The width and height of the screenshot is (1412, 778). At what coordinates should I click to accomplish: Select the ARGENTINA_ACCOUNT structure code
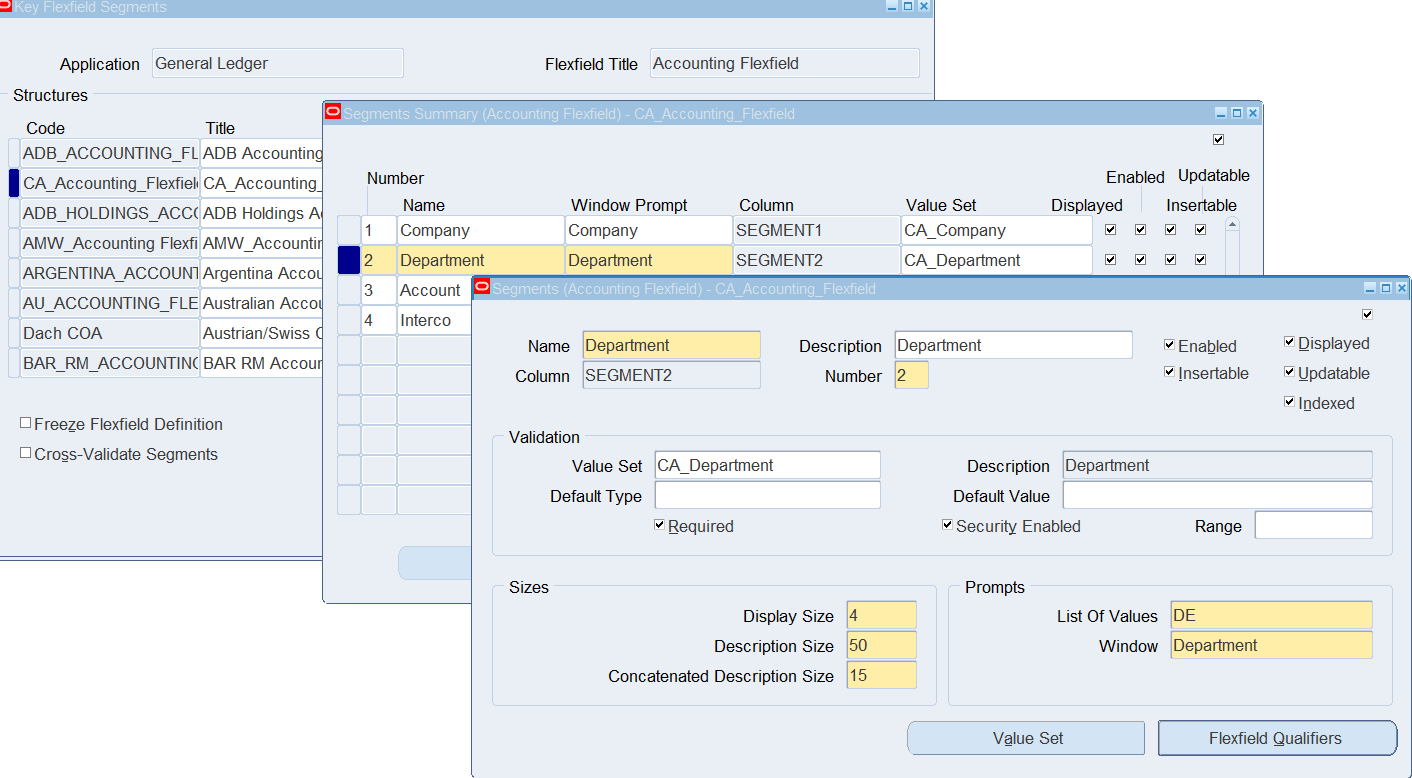(x=110, y=273)
